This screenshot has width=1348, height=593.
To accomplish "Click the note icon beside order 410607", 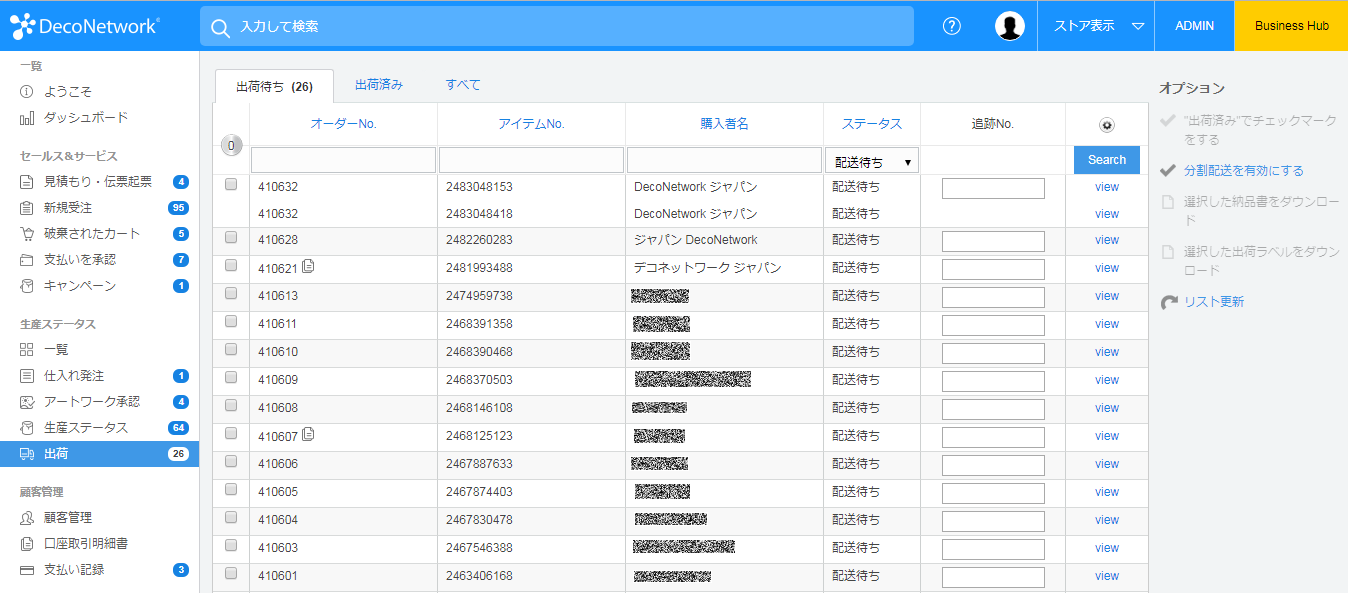I will tap(308, 434).
